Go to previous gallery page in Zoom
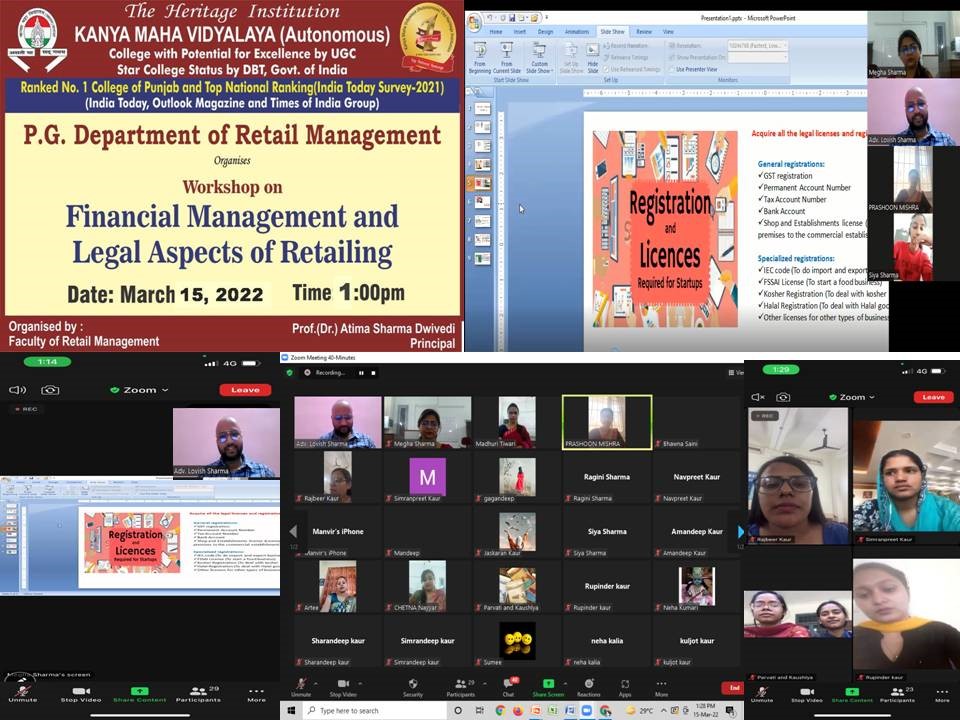 (x=293, y=531)
